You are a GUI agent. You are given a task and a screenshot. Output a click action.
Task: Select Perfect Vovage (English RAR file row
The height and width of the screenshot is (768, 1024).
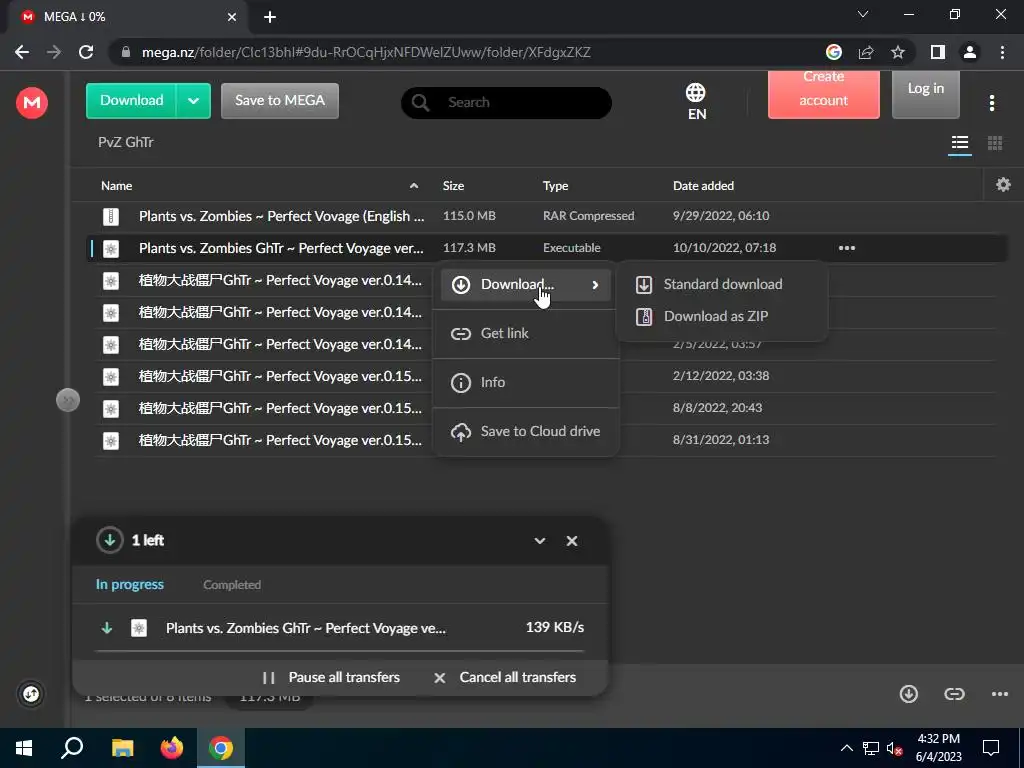click(x=545, y=216)
